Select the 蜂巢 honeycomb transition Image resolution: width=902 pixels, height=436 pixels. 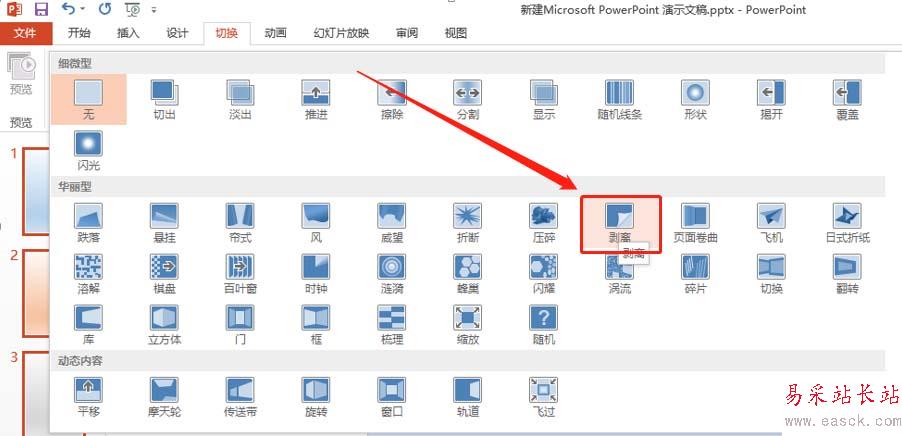[468, 273]
